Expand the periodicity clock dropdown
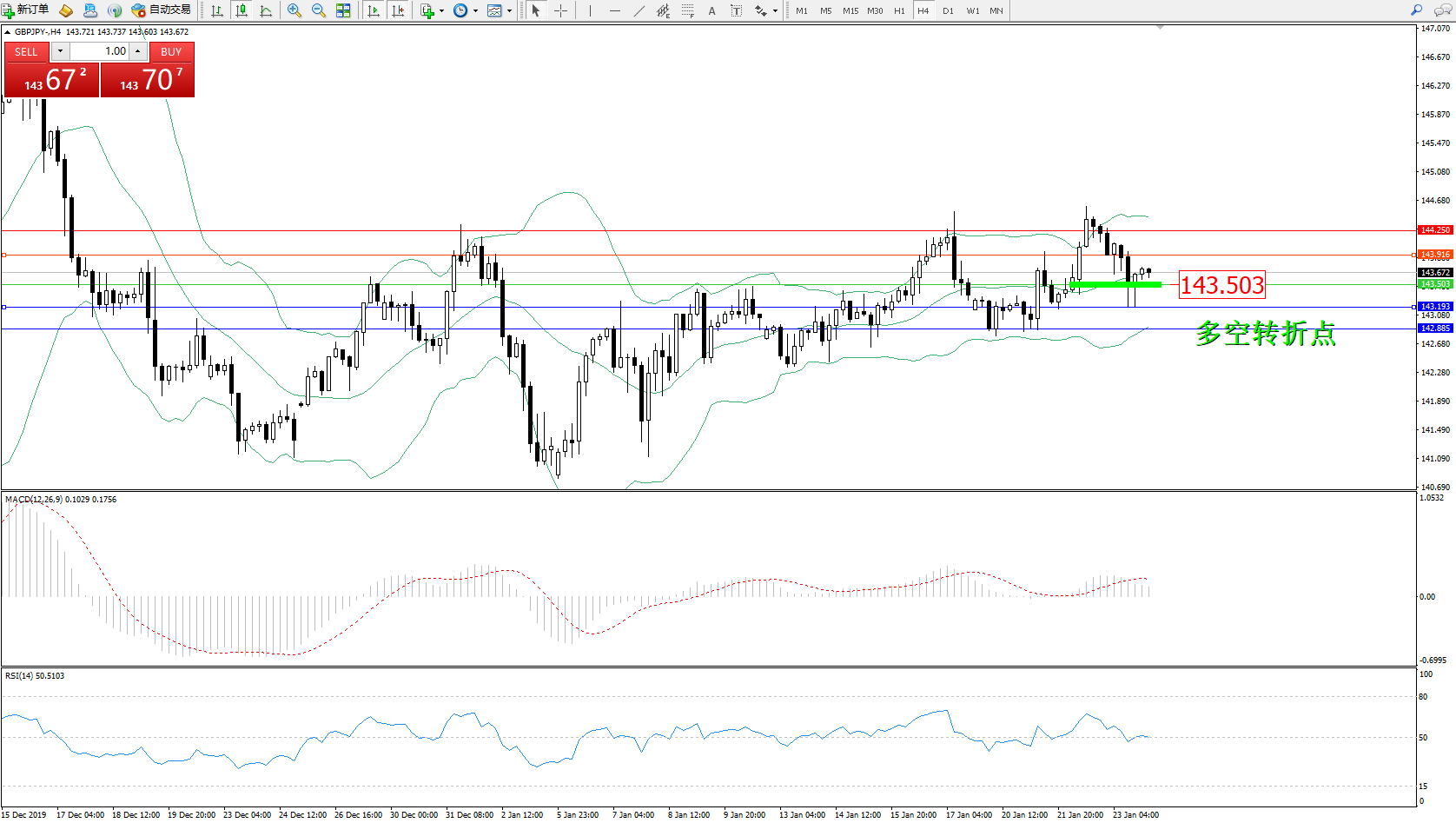1456x823 pixels. 475,11
